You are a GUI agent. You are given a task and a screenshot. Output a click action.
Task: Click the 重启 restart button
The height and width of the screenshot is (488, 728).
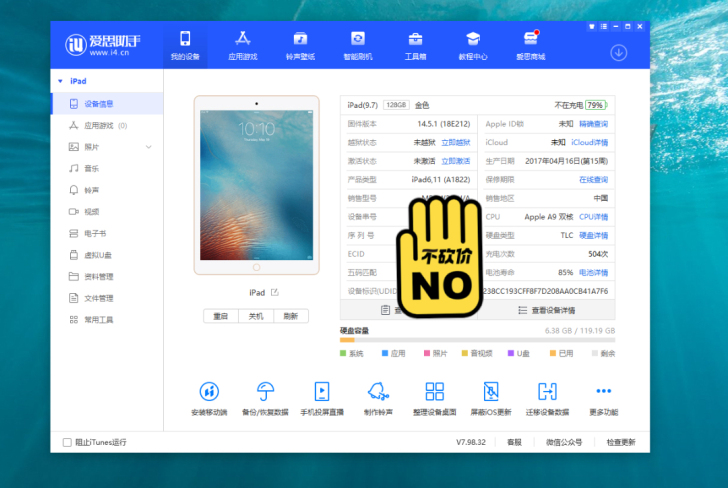click(221, 316)
